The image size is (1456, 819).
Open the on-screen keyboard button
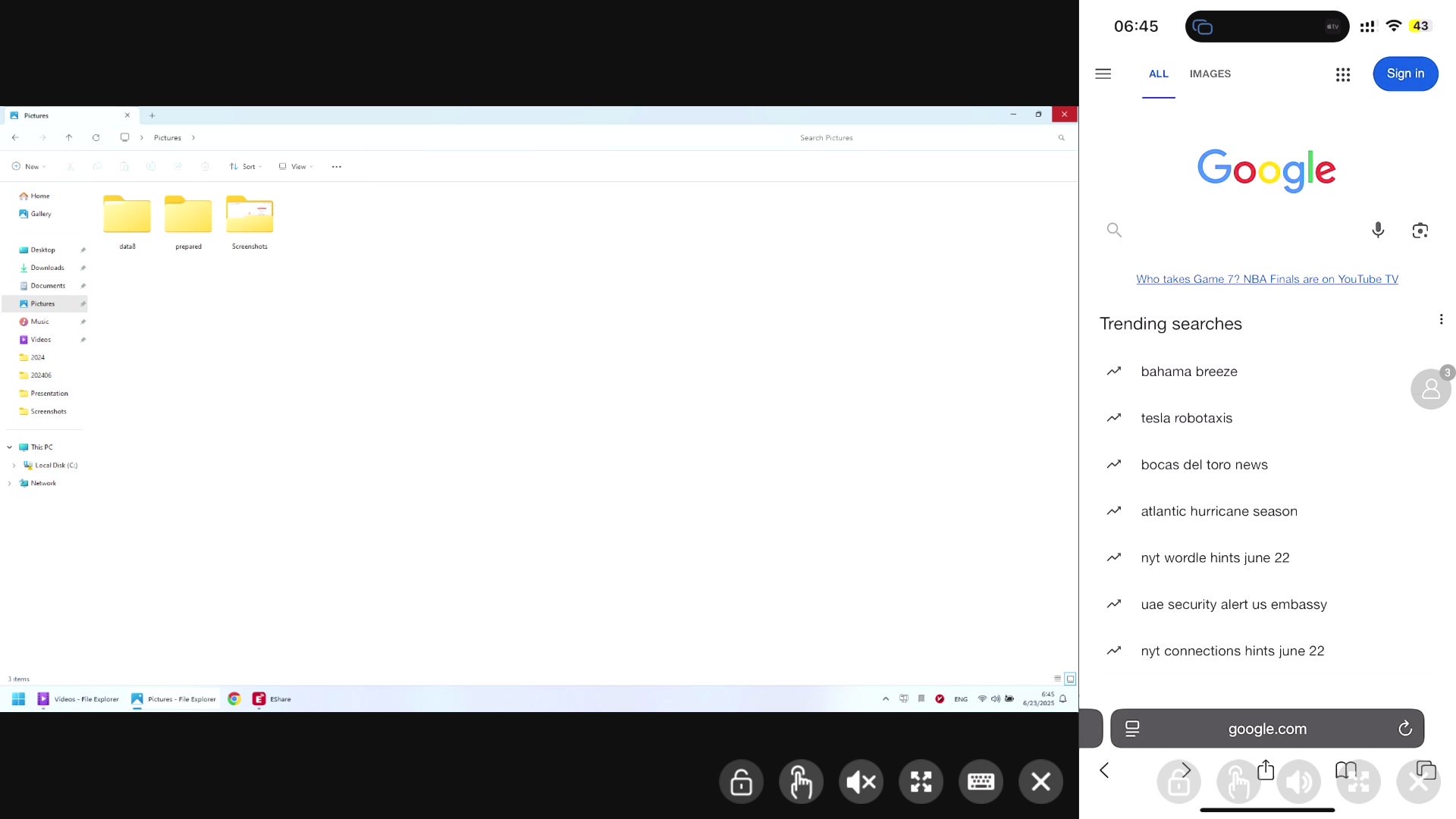(x=981, y=782)
